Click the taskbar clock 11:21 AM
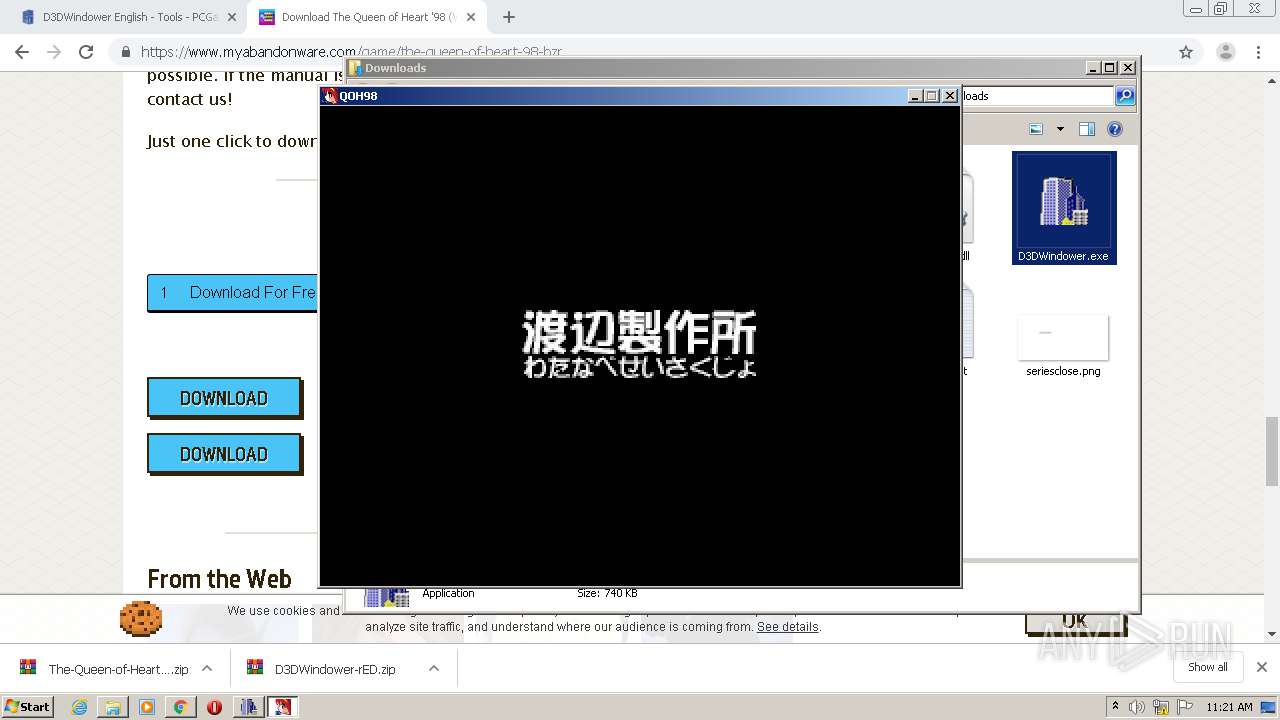This screenshot has height=720, width=1280. click(x=1229, y=707)
